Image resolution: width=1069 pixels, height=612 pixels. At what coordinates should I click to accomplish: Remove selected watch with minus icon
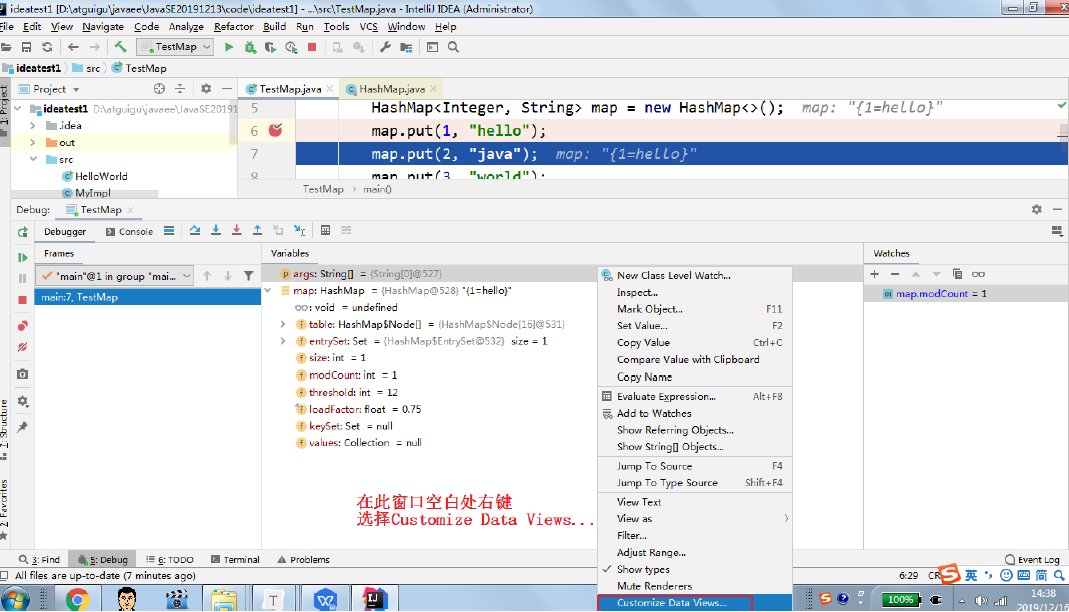[x=895, y=274]
